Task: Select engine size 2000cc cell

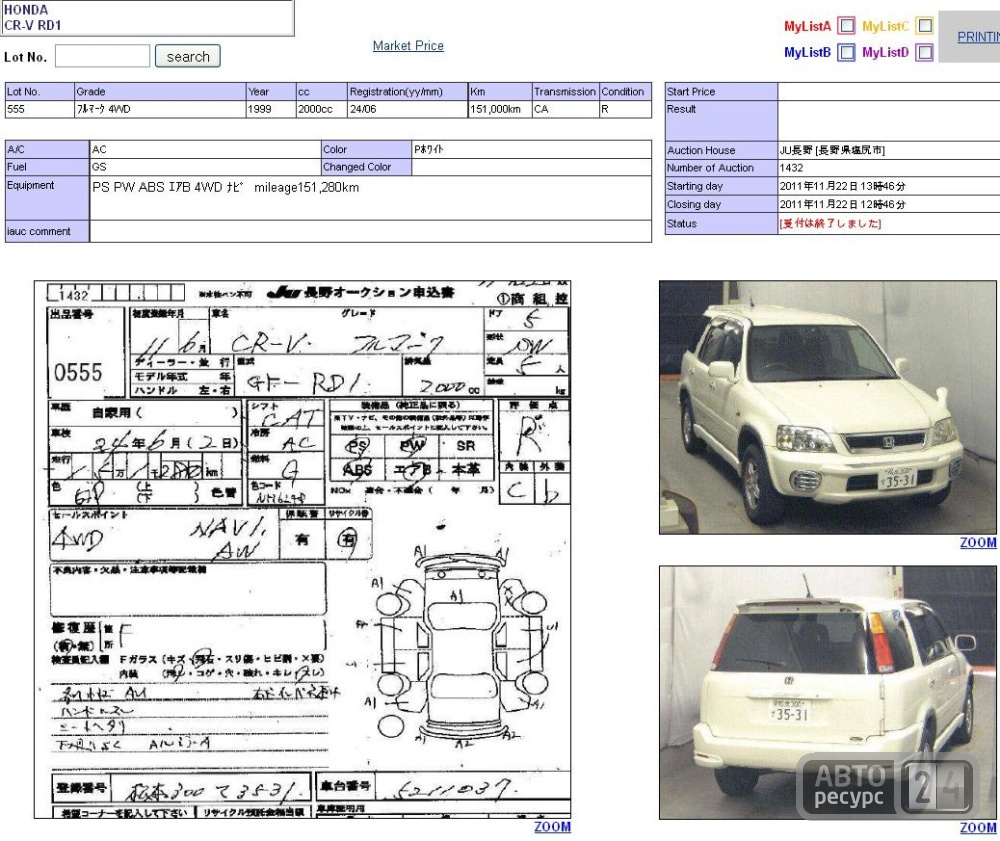Action: click(x=322, y=109)
